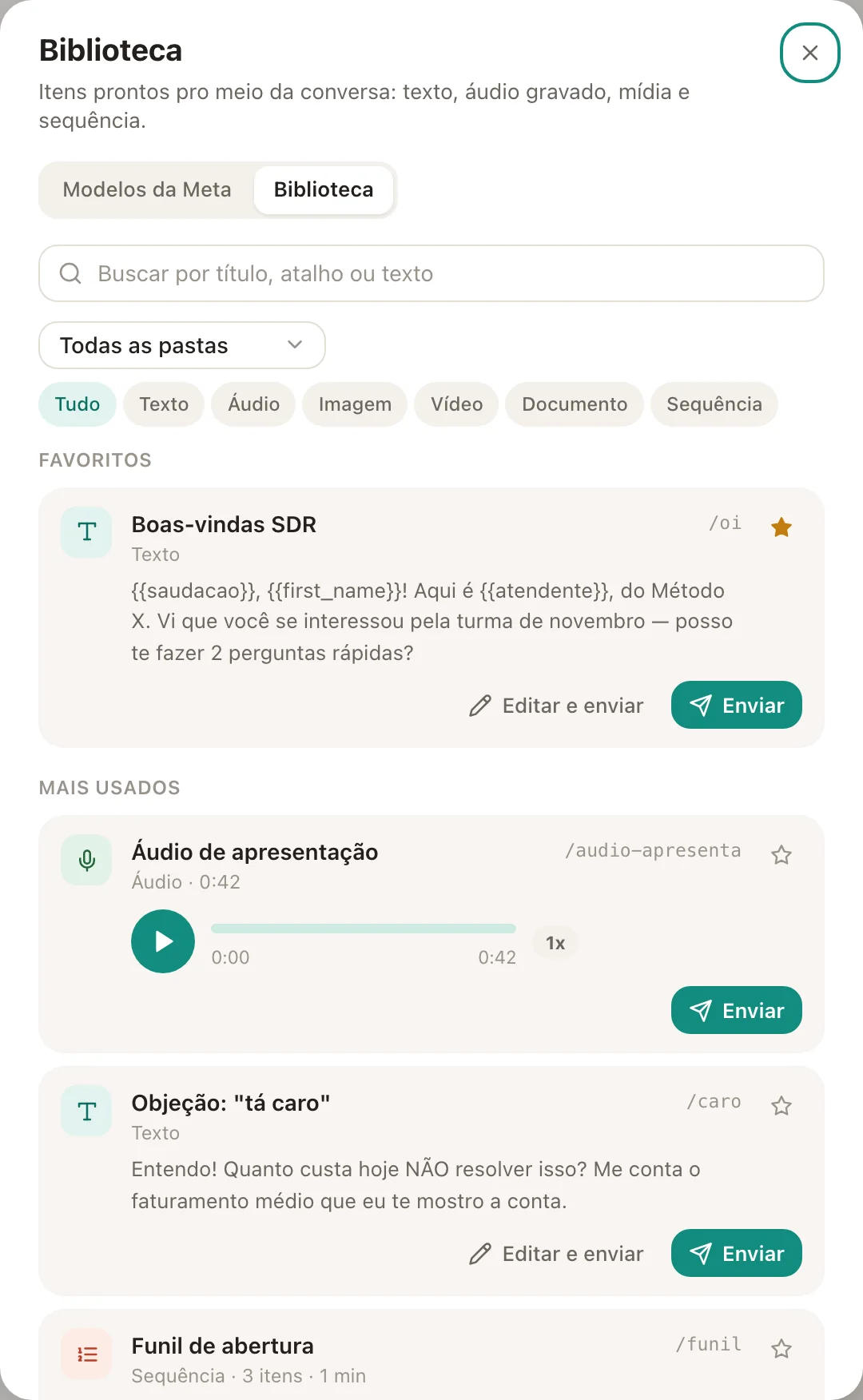
Task: Click the text icon of Boas-vindas SDR
Action: [x=86, y=532]
